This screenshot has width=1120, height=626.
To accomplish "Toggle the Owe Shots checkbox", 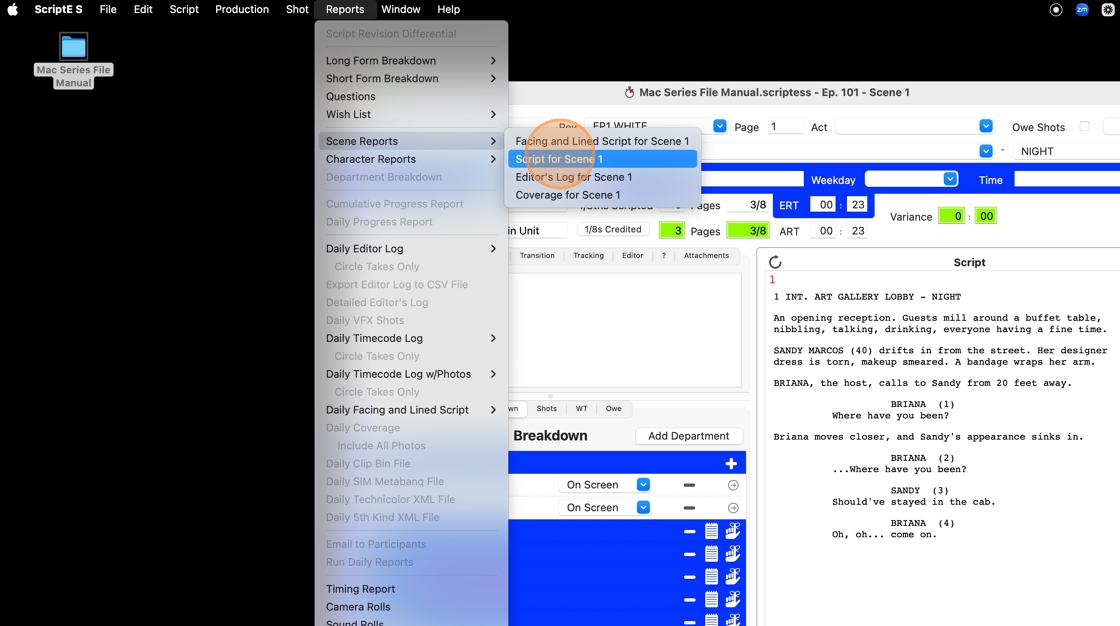I will [1084, 127].
